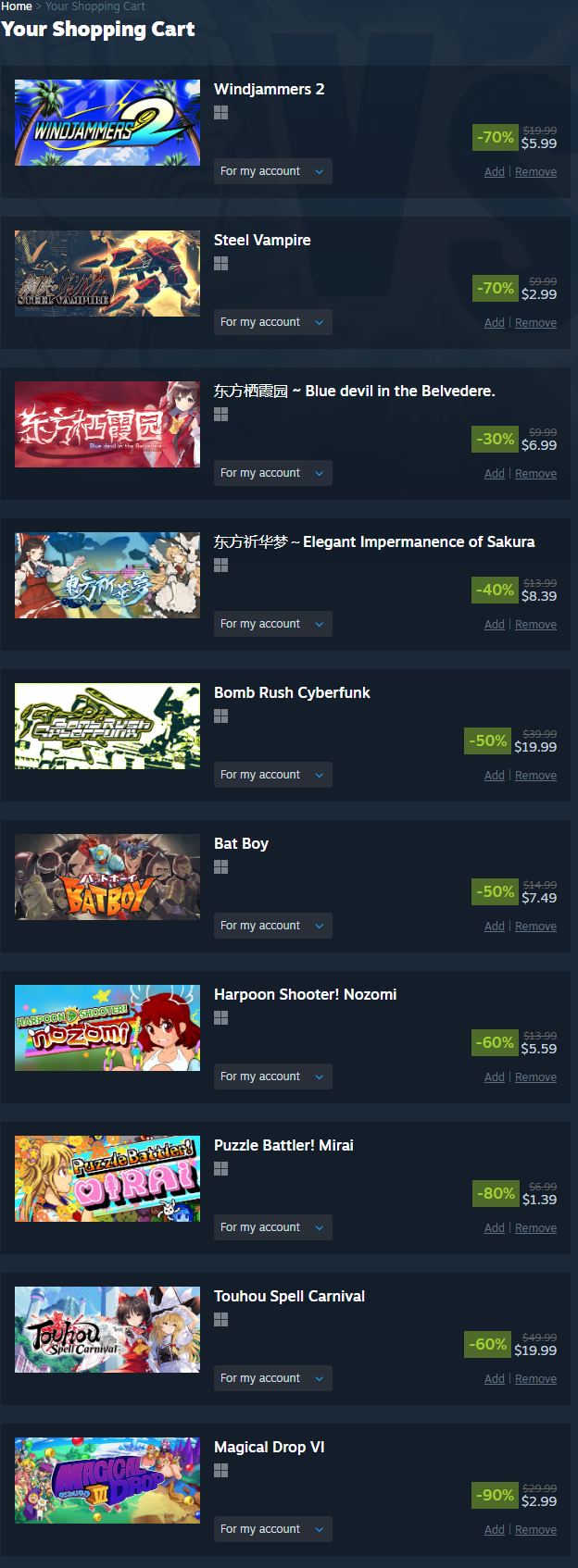Image resolution: width=578 pixels, height=1568 pixels.
Task: Remove Steel Vampire from cart
Action: click(x=535, y=323)
